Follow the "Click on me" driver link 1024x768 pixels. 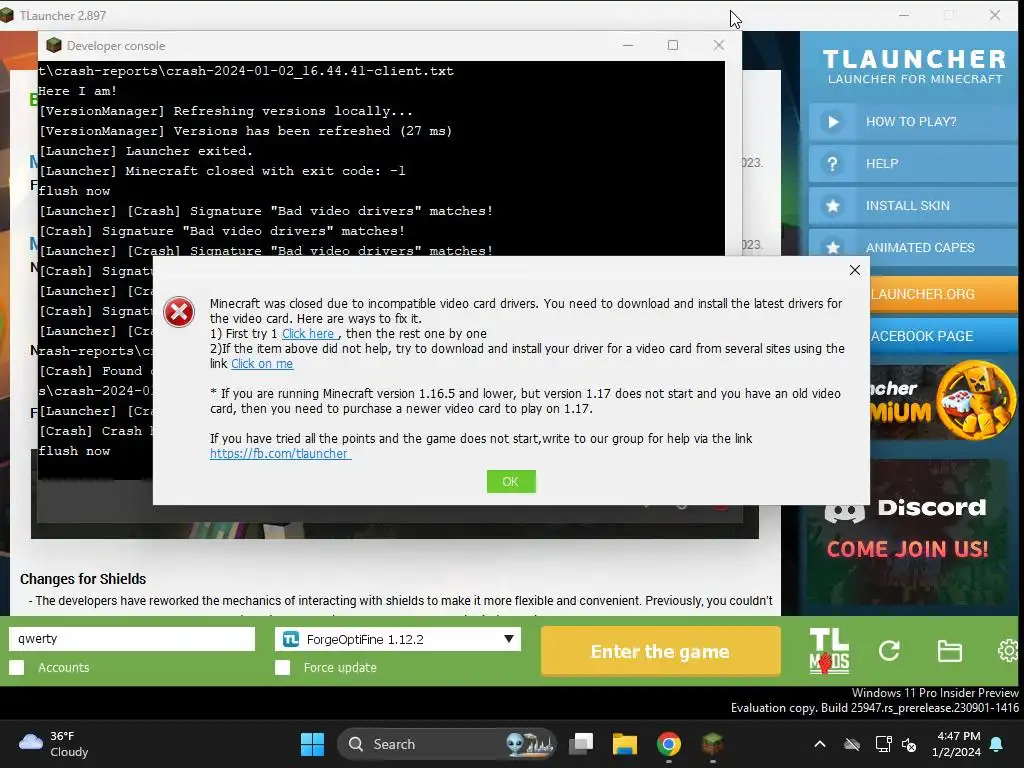point(262,364)
